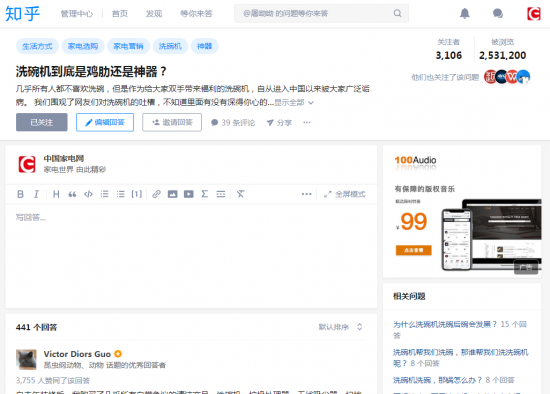Upload an image via editor toolbar

[172, 194]
